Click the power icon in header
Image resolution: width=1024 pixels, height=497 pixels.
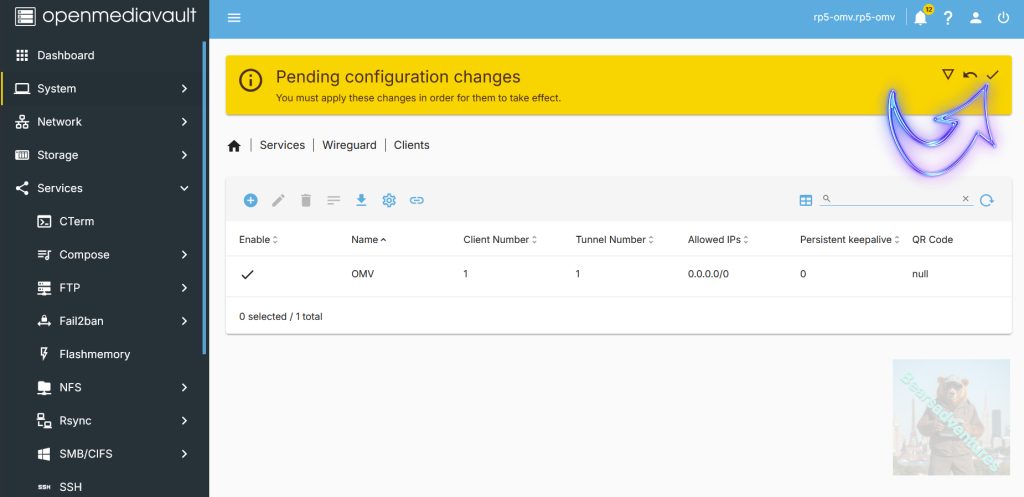(1003, 18)
